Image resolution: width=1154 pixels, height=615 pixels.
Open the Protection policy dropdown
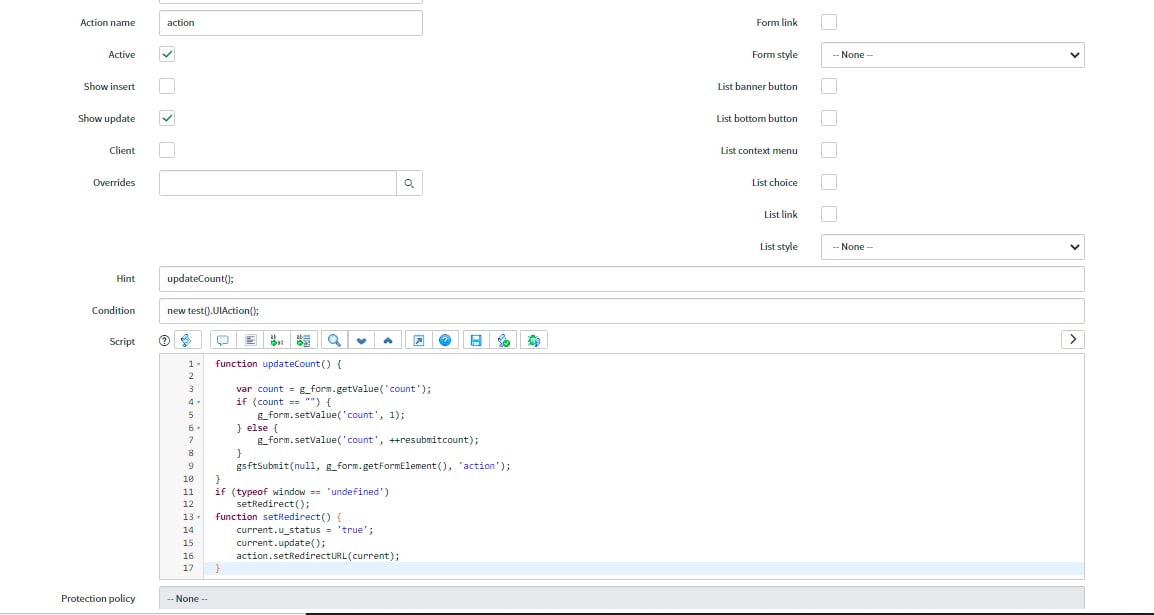(x=620, y=598)
